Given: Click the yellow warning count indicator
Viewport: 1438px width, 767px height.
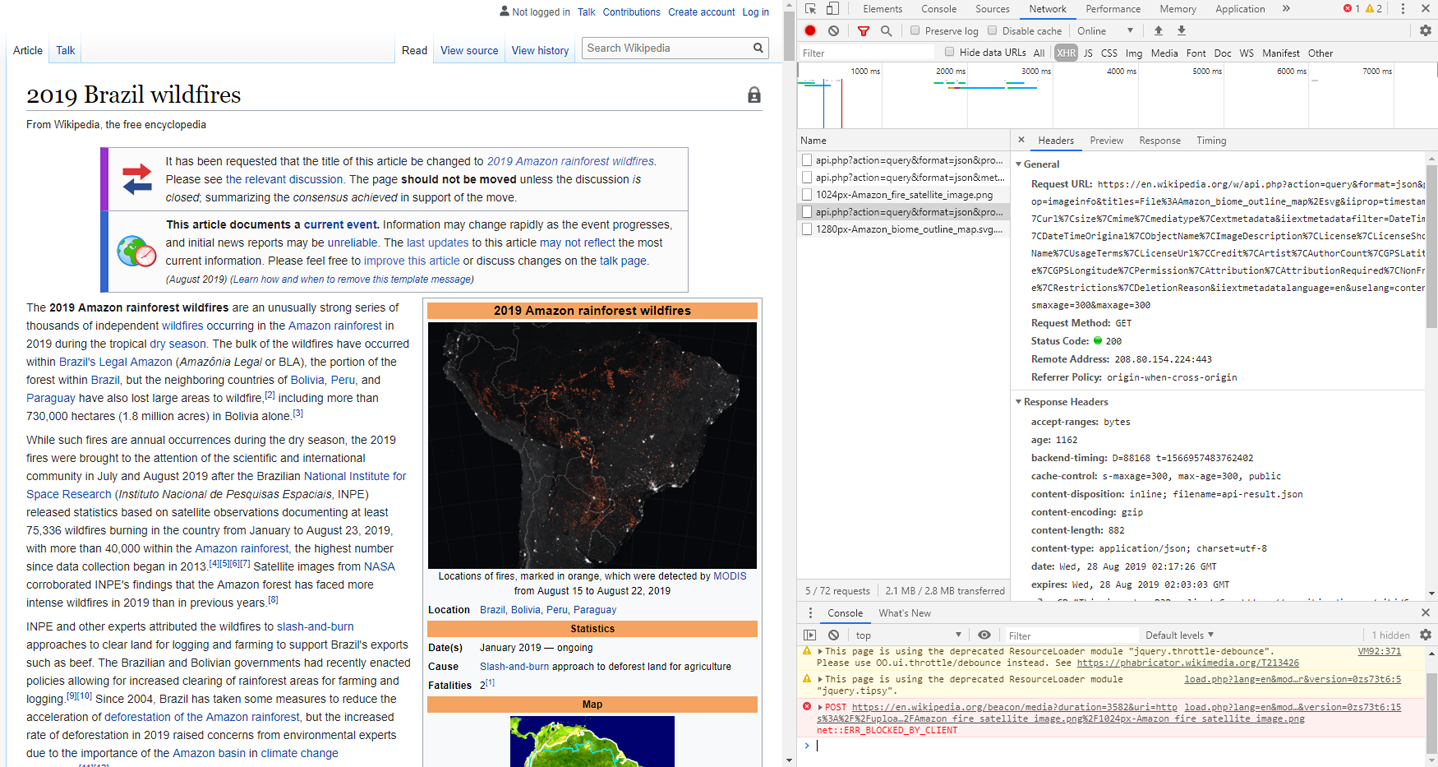Looking at the screenshot, I should 1374,9.
